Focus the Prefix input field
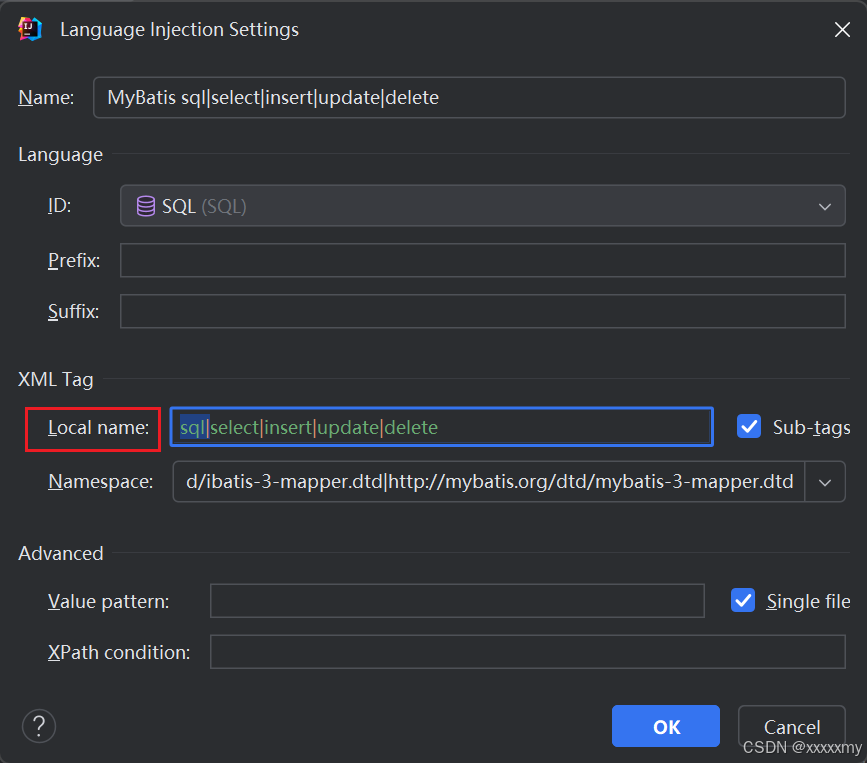This screenshot has height=763, width=867. click(x=480, y=260)
